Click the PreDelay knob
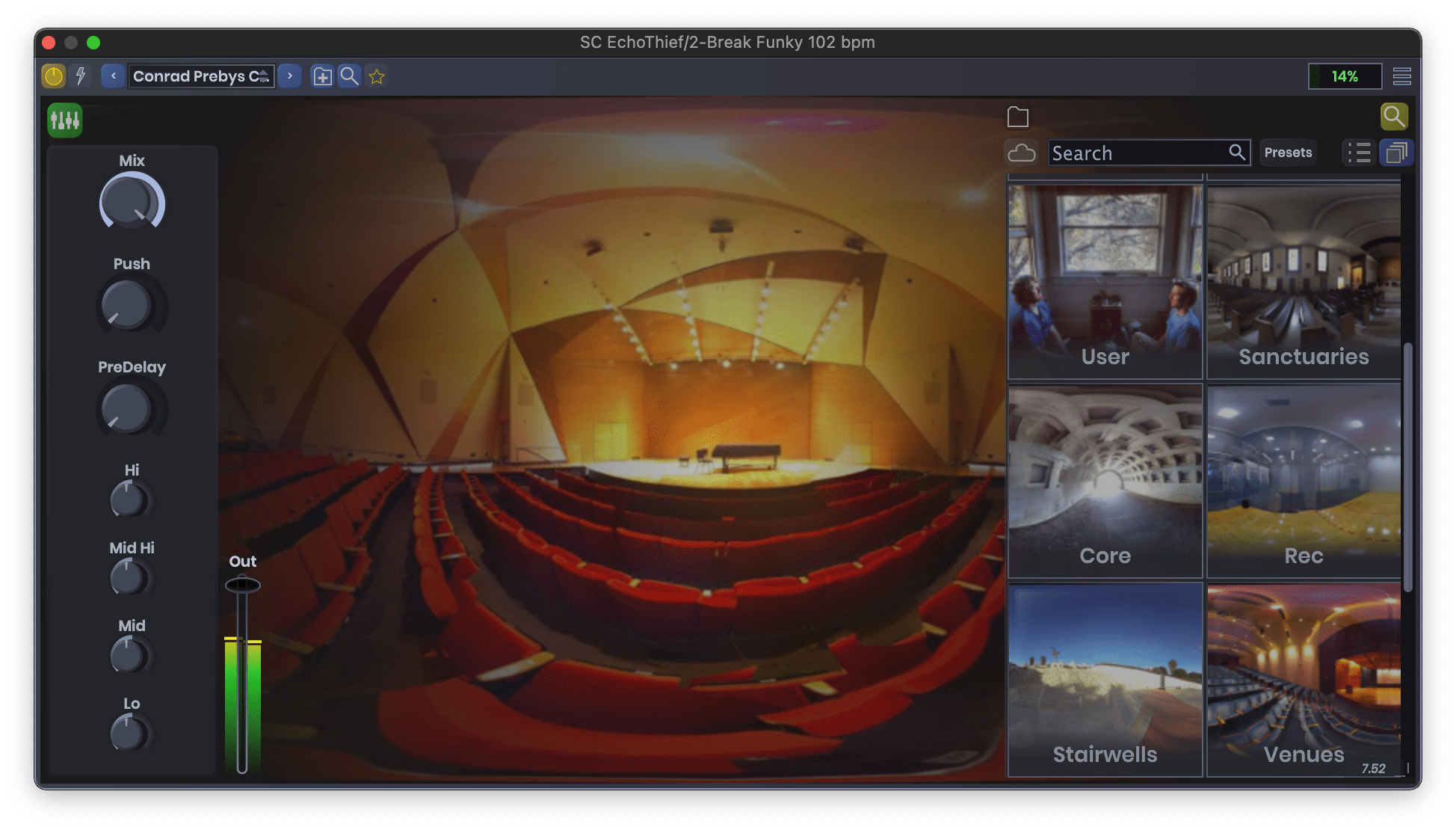This screenshot has height=830, width=1456. 132,409
